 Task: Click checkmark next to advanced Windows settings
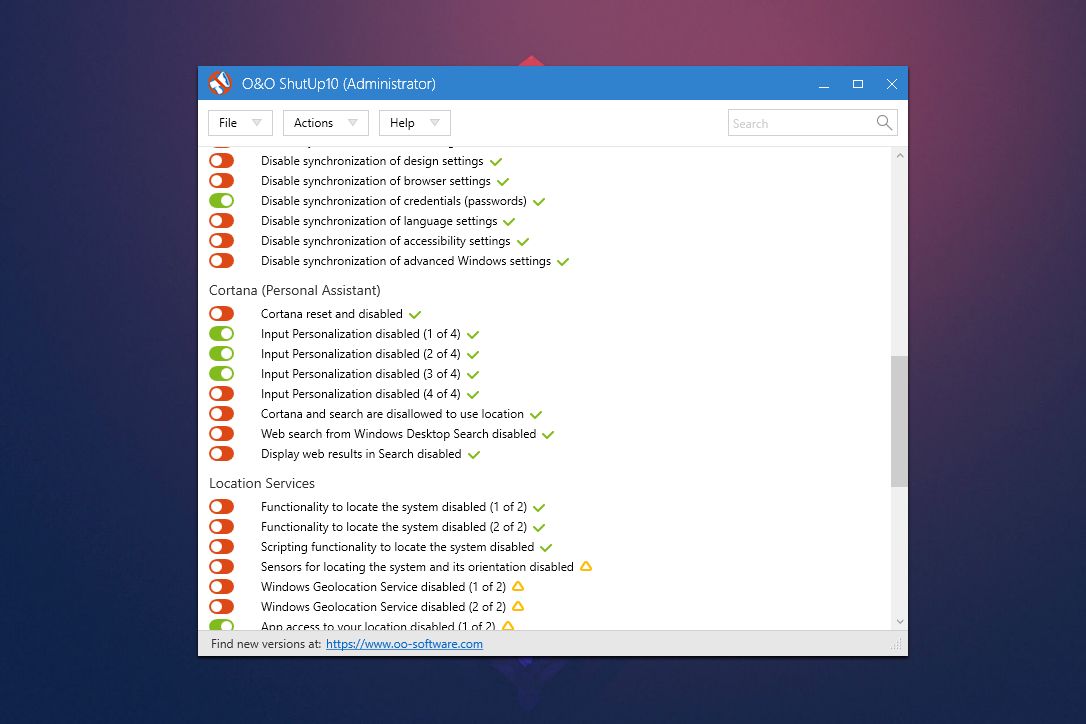pos(563,262)
